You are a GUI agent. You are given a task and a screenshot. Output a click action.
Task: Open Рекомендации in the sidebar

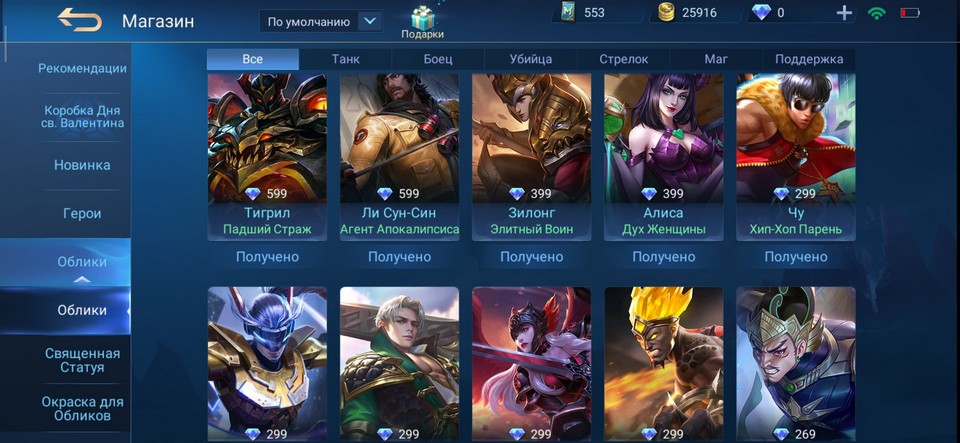82,69
